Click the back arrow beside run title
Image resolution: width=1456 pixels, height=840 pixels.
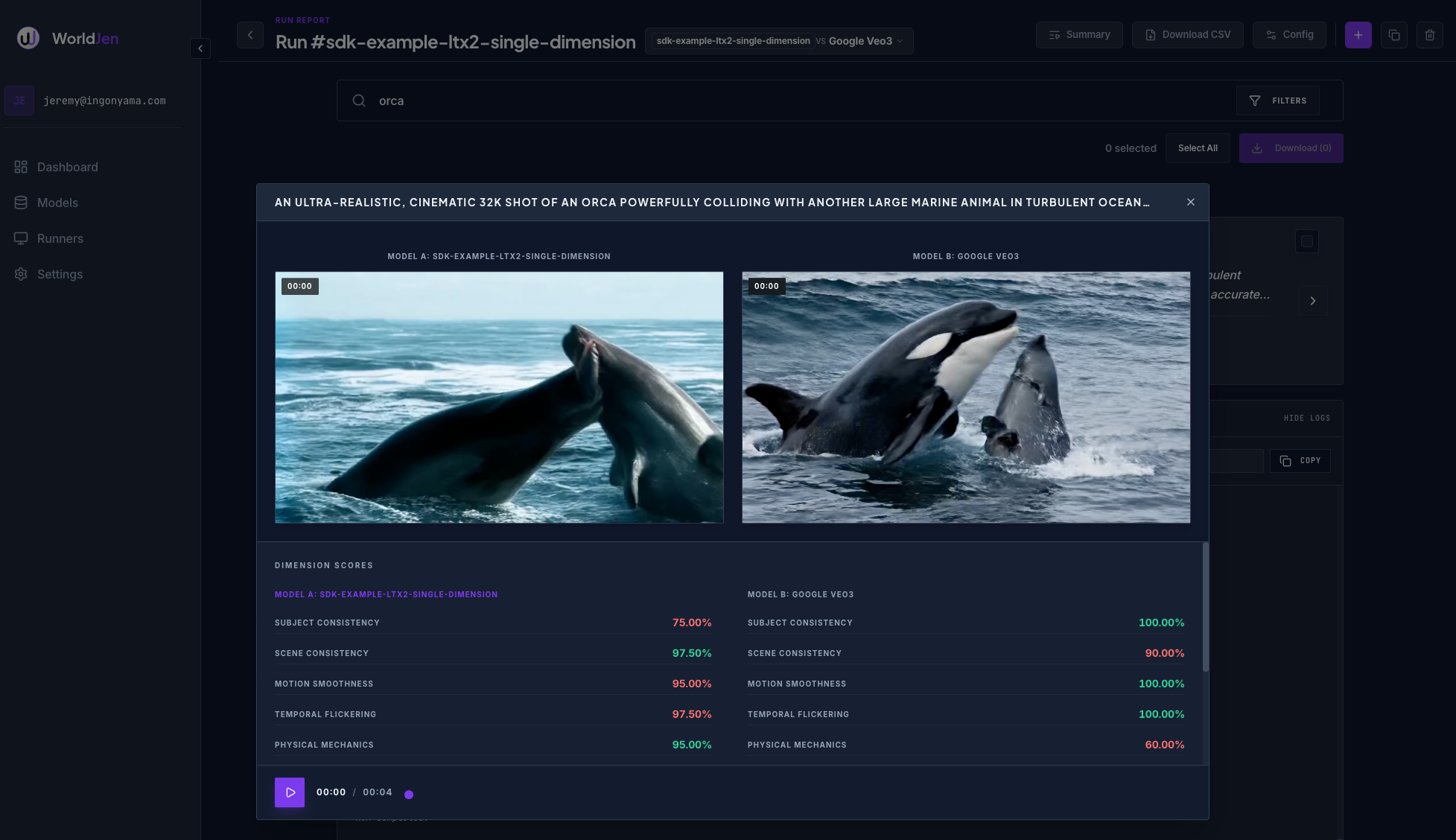coord(250,35)
